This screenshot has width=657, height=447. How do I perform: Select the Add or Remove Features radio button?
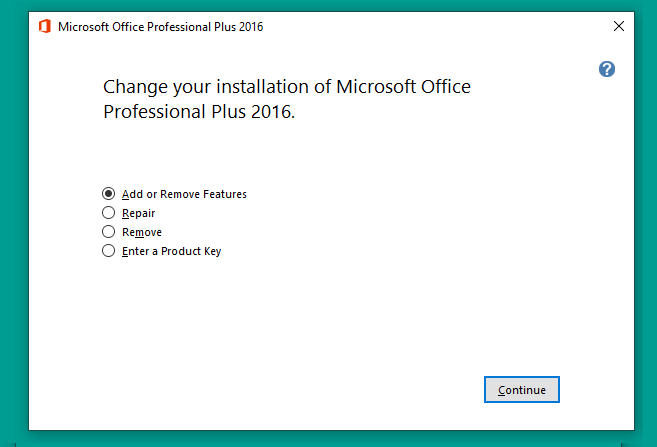click(x=108, y=194)
